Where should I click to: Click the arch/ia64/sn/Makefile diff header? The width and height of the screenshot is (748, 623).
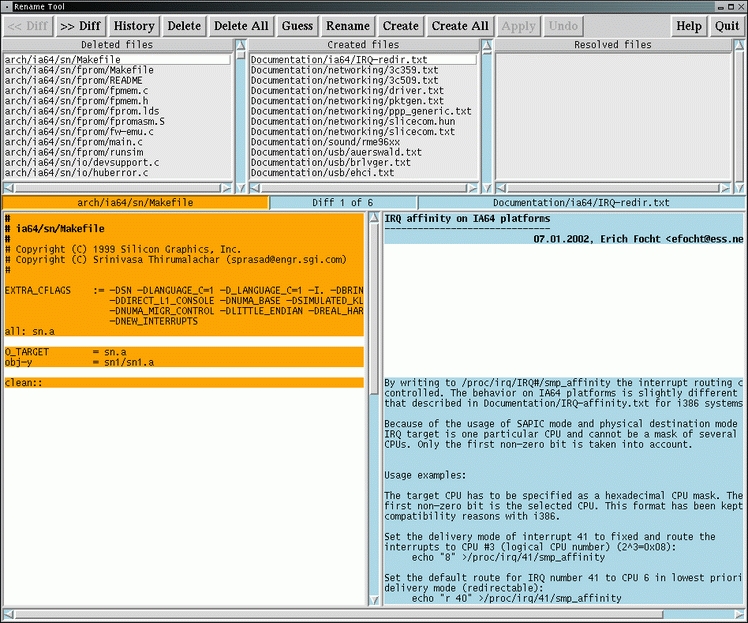point(135,203)
